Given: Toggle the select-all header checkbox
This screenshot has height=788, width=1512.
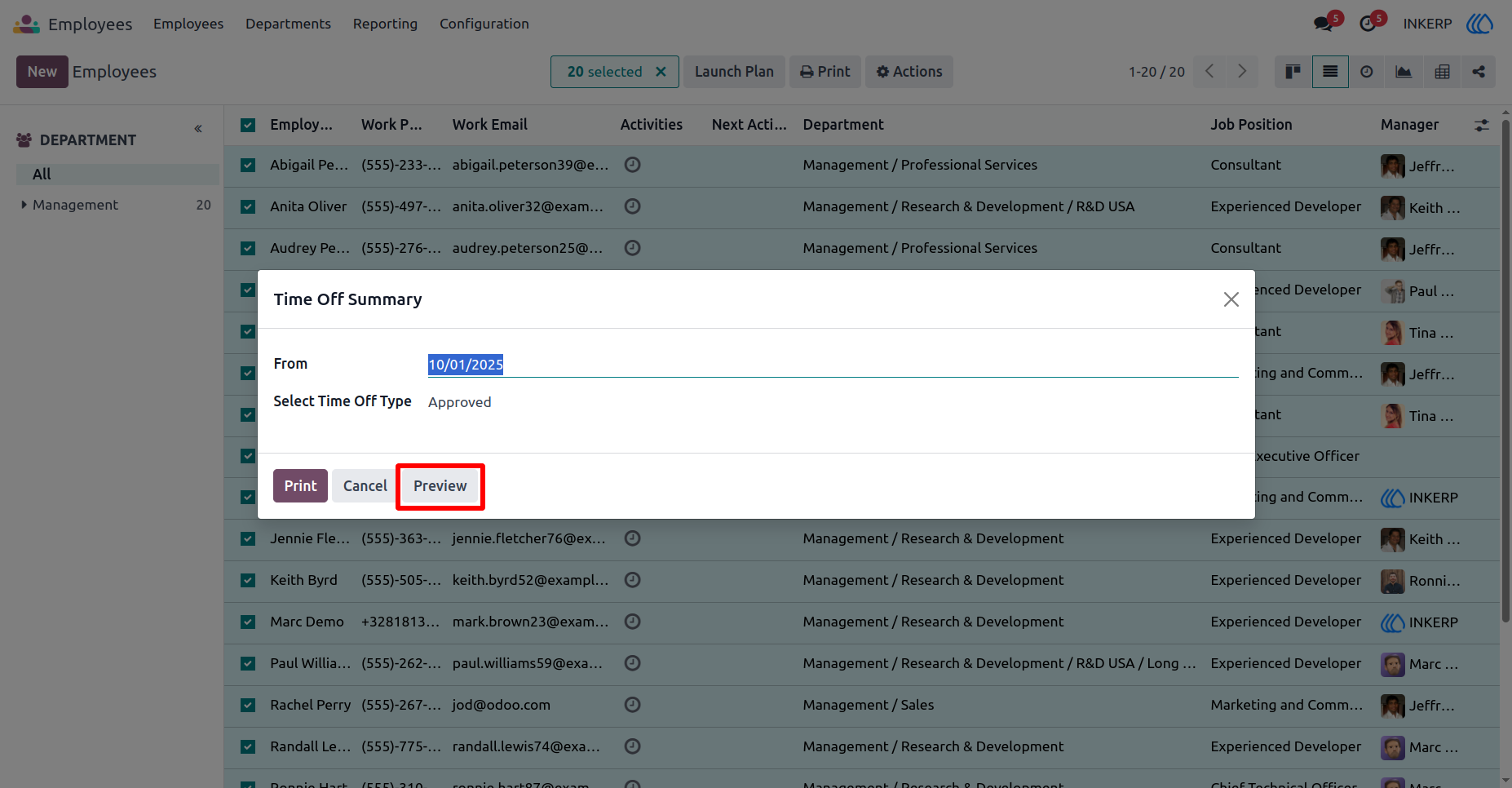Looking at the screenshot, I should pos(248,125).
